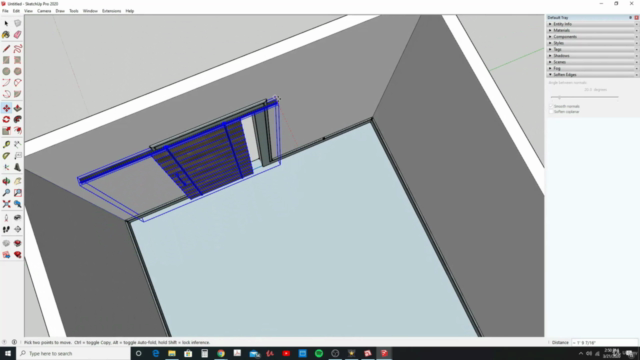Pick the Tape Measure tool
The height and width of the screenshot is (360, 640).
6,144
